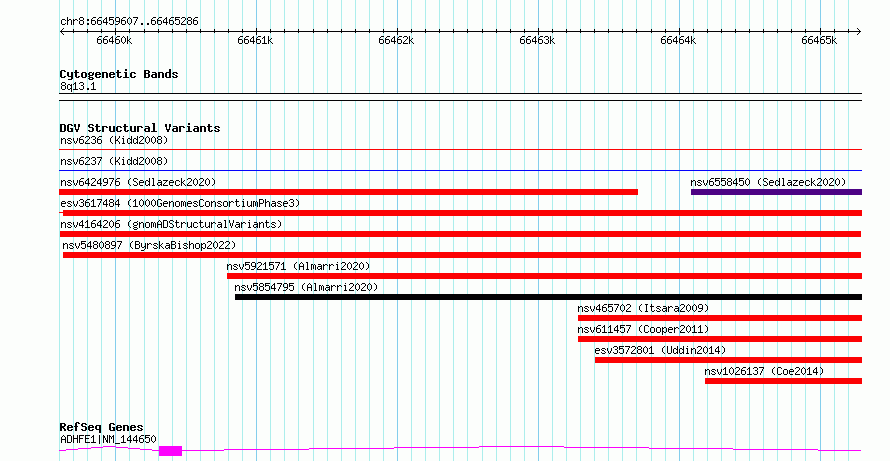Click the nsv611457 (Cooper2011) label
The height and width of the screenshot is (461, 890).
tap(643, 329)
